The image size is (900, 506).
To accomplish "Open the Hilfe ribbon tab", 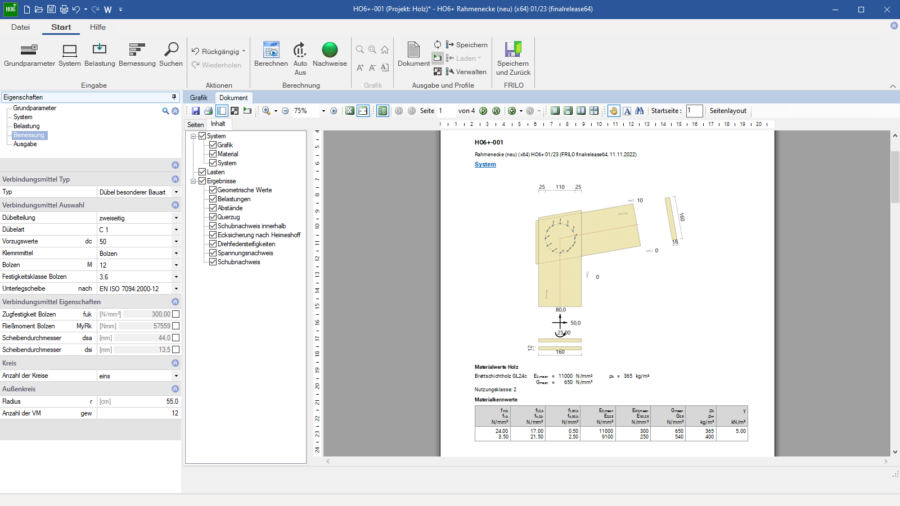I will tap(97, 27).
